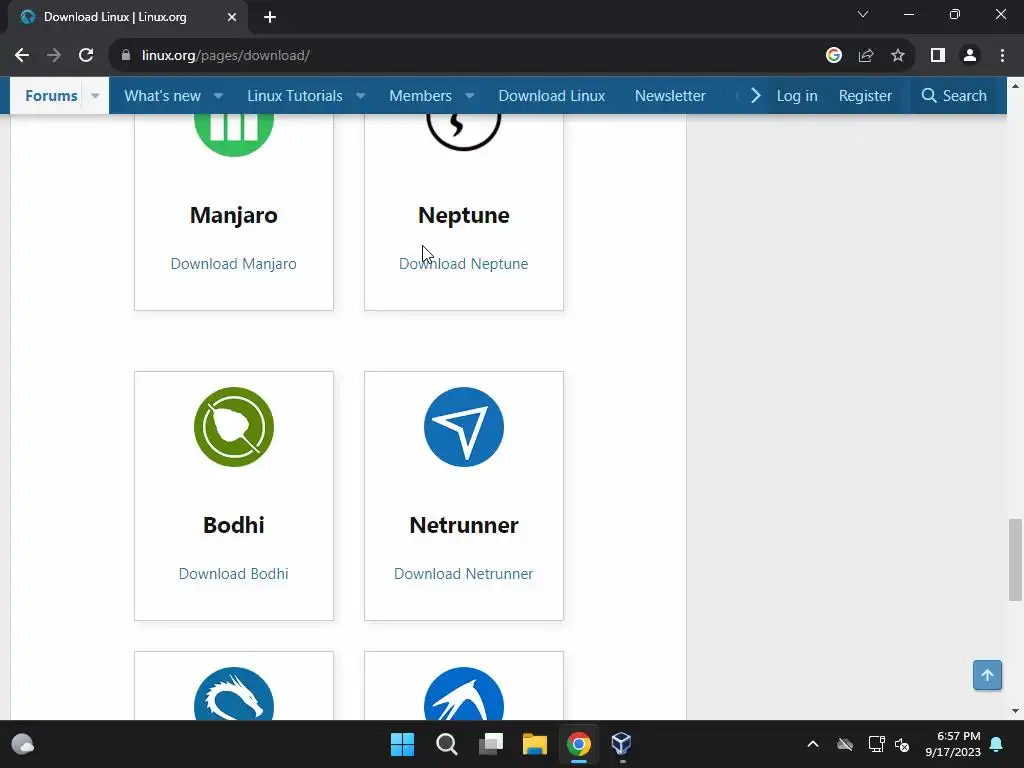Open the Members menu item
The height and width of the screenshot is (768, 1024).
tap(421, 96)
